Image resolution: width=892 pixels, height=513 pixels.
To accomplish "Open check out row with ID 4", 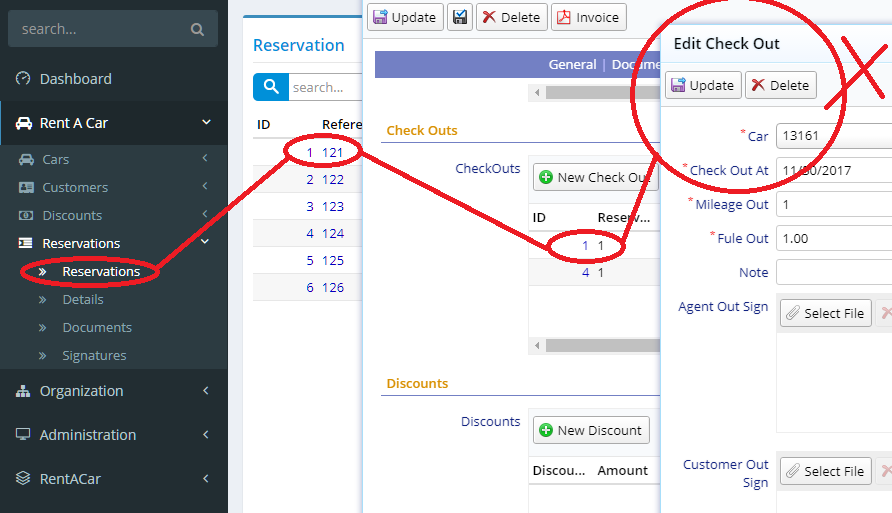I will tap(585, 272).
